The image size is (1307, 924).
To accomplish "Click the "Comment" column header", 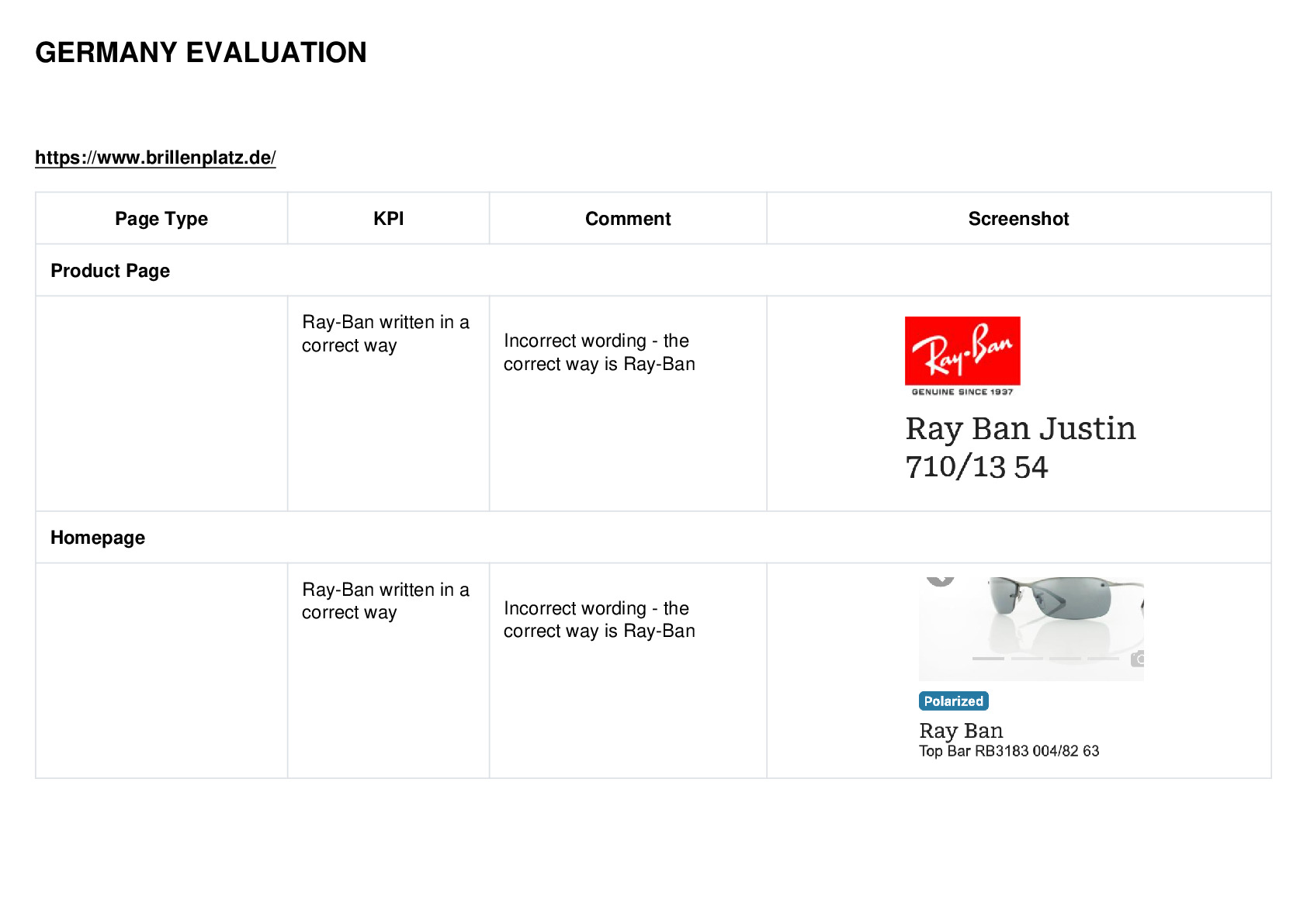I will [628, 219].
